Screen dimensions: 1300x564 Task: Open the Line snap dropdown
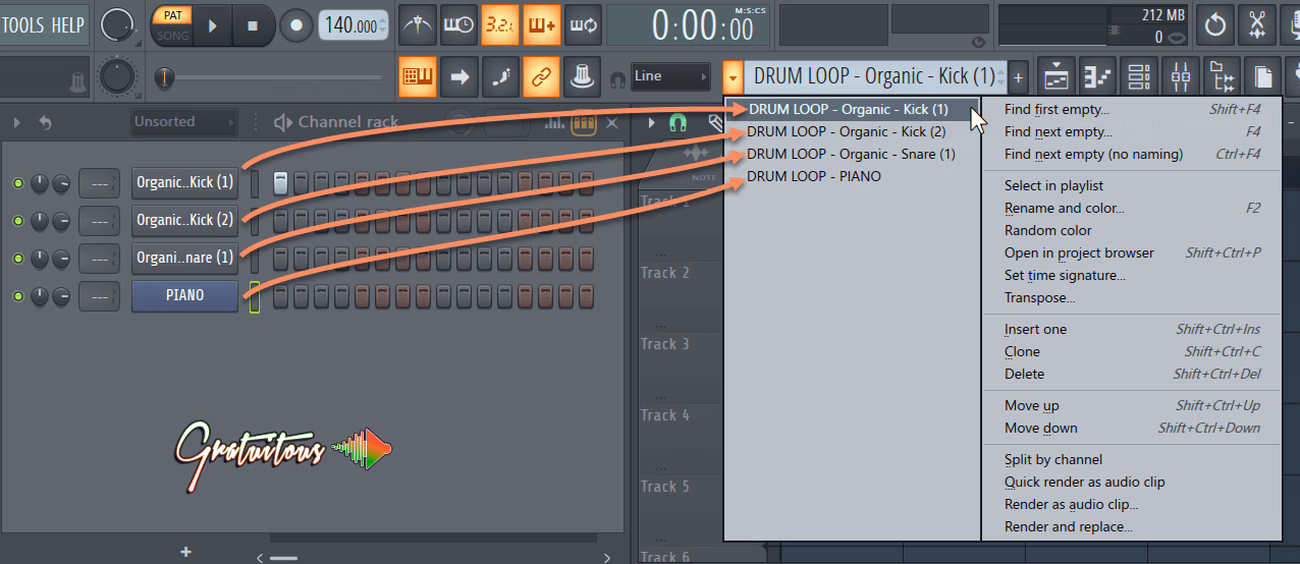pyautogui.click(x=671, y=76)
